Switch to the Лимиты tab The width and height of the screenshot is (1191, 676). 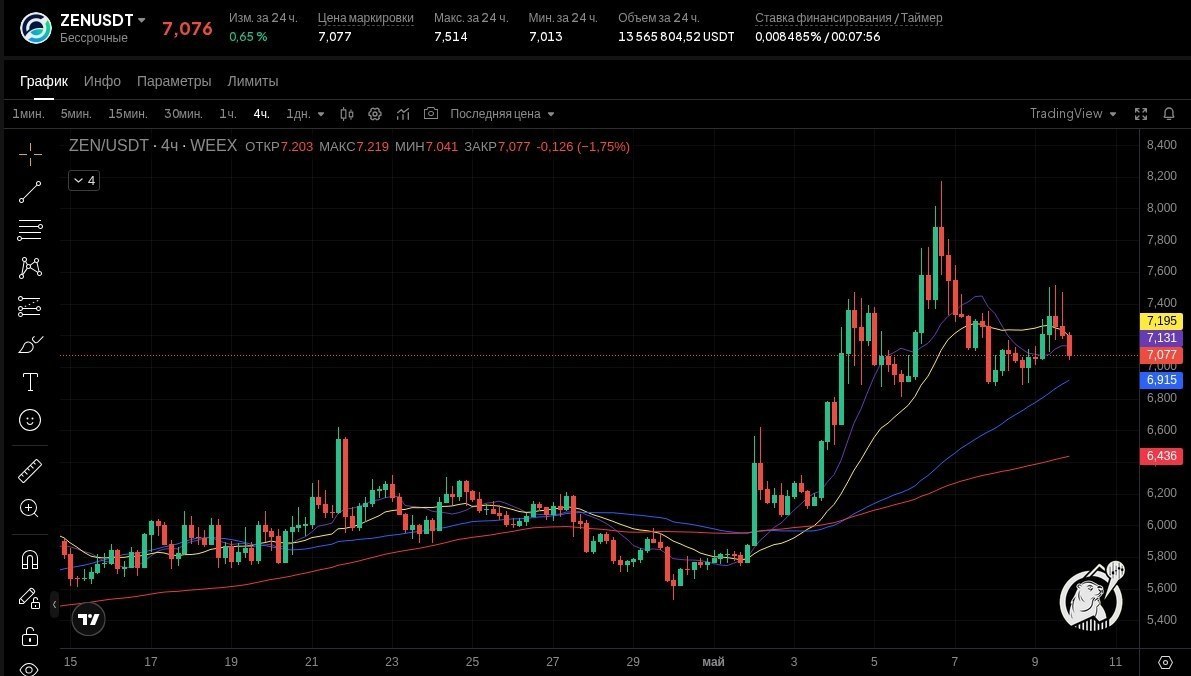(253, 81)
